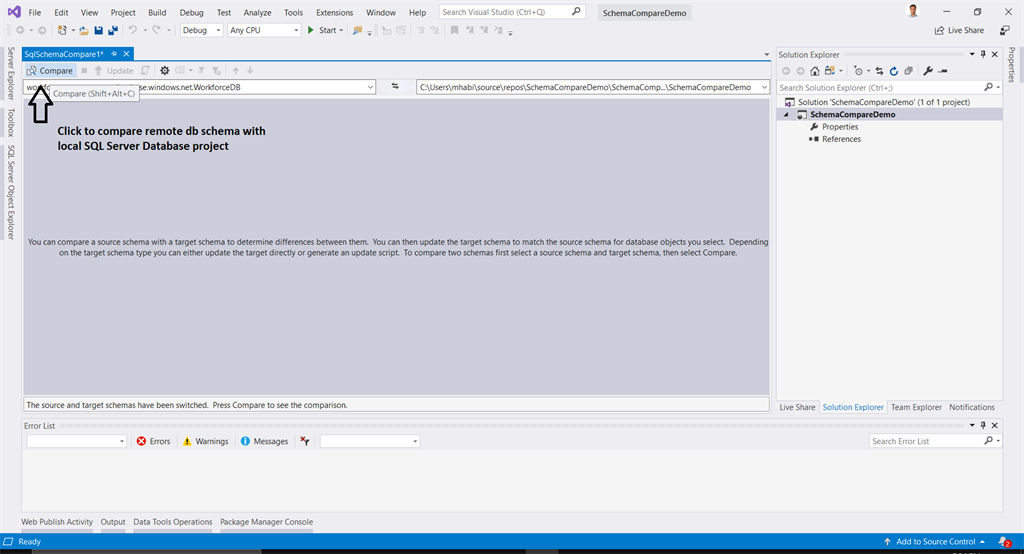Click Sync with Active Document icon
1024x554 pixels.
[880, 71]
